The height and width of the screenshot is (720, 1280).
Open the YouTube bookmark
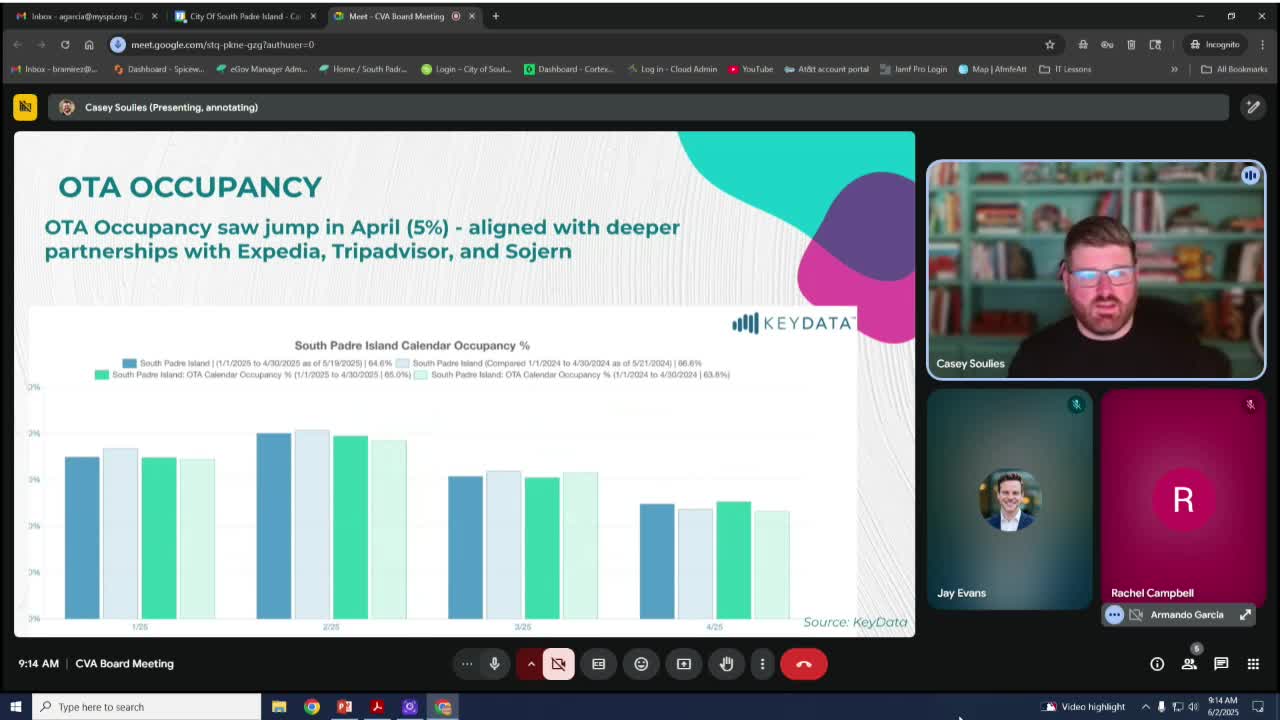point(751,69)
